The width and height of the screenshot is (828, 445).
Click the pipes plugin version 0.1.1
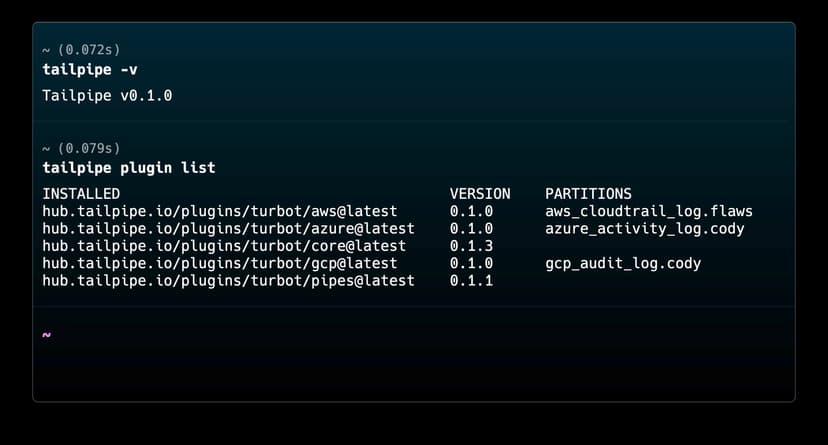click(471, 281)
